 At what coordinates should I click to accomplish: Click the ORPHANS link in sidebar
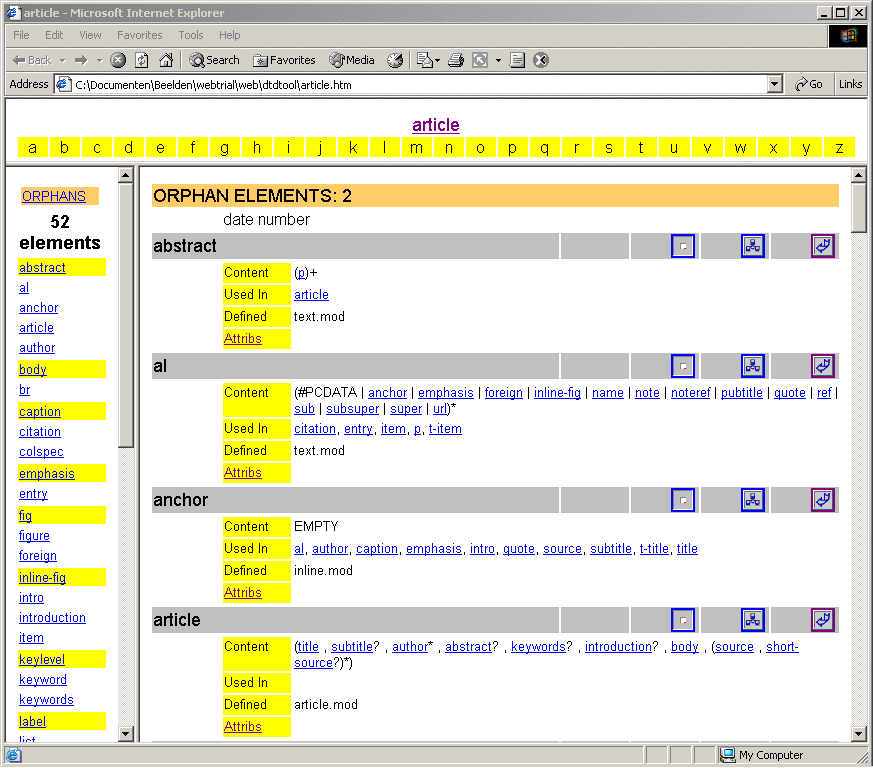click(x=54, y=196)
